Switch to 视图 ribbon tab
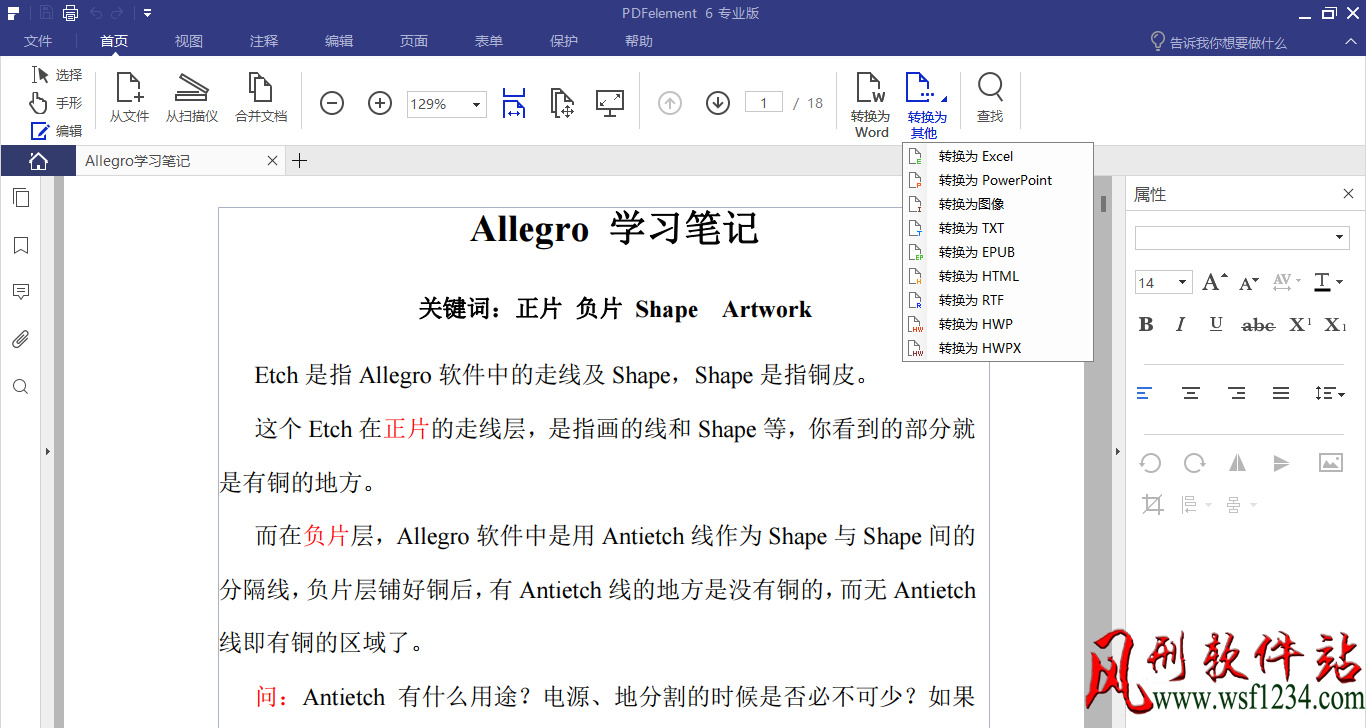Viewport: 1366px width, 728px height. 189,41
